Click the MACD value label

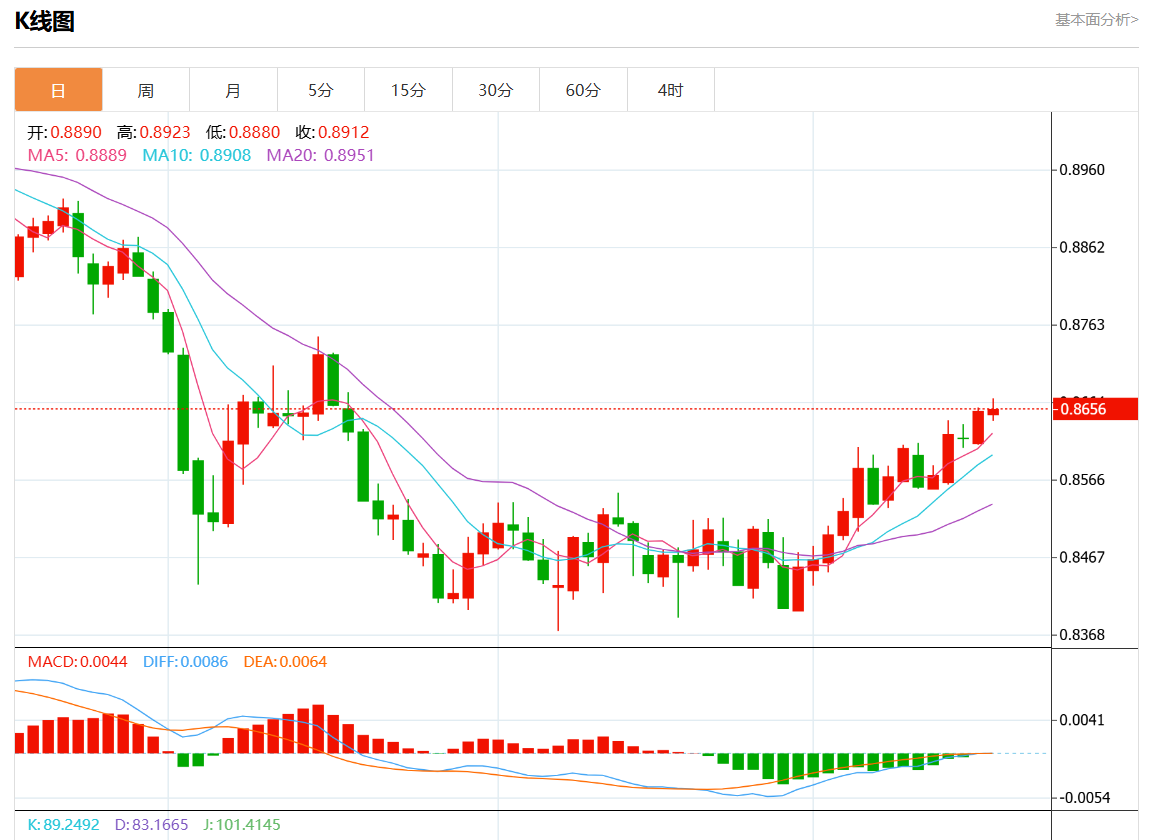click(x=77, y=662)
